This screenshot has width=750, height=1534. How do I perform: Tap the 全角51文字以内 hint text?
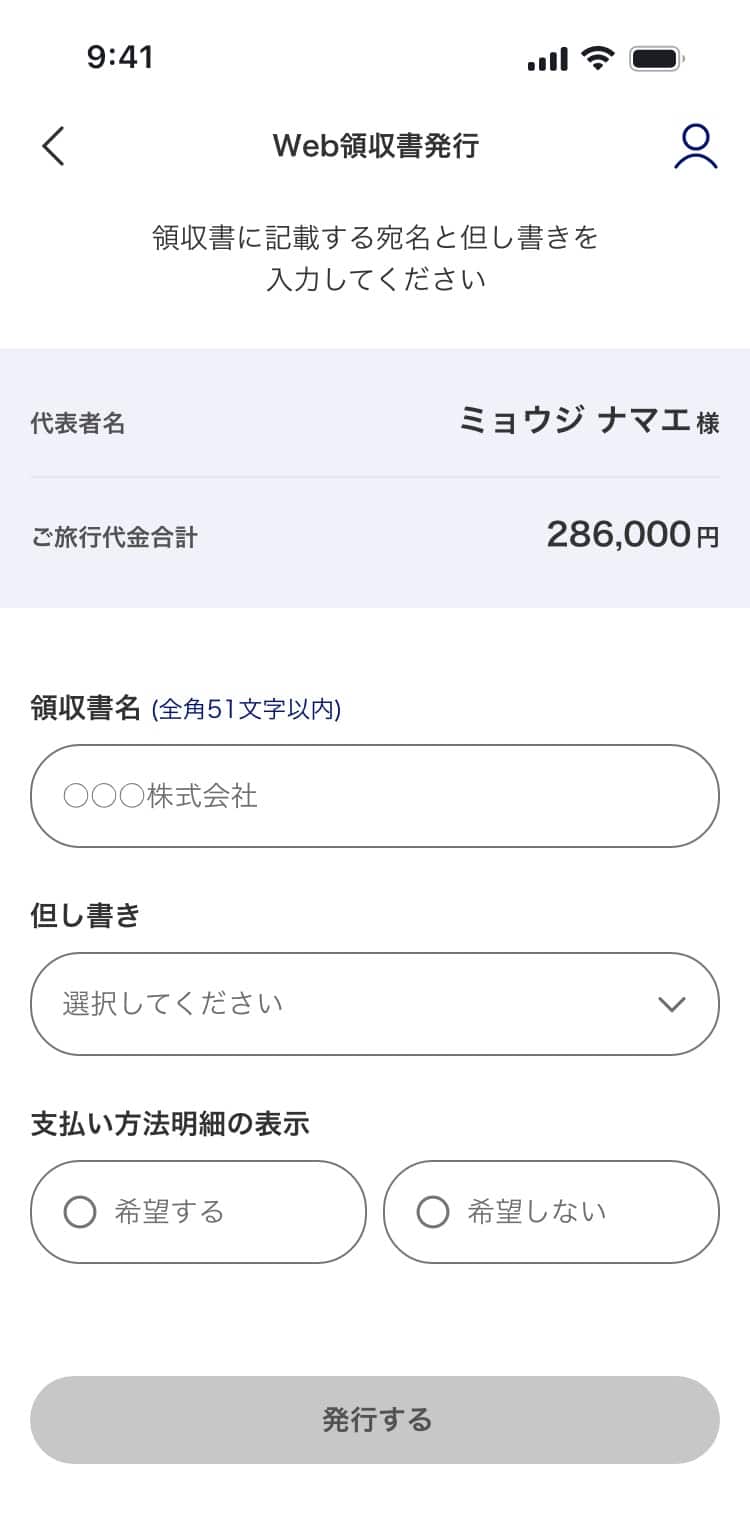pyautogui.click(x=246, y=710)
